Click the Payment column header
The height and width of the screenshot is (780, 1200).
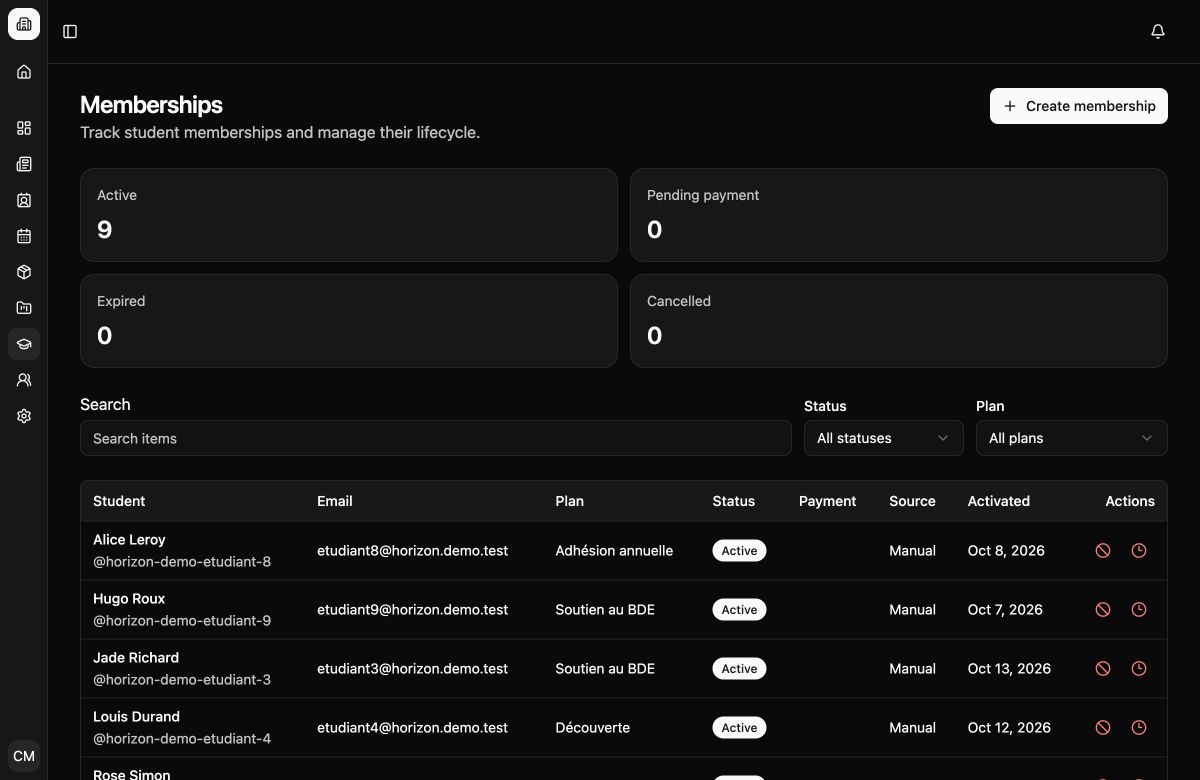(x=828, y=501)
